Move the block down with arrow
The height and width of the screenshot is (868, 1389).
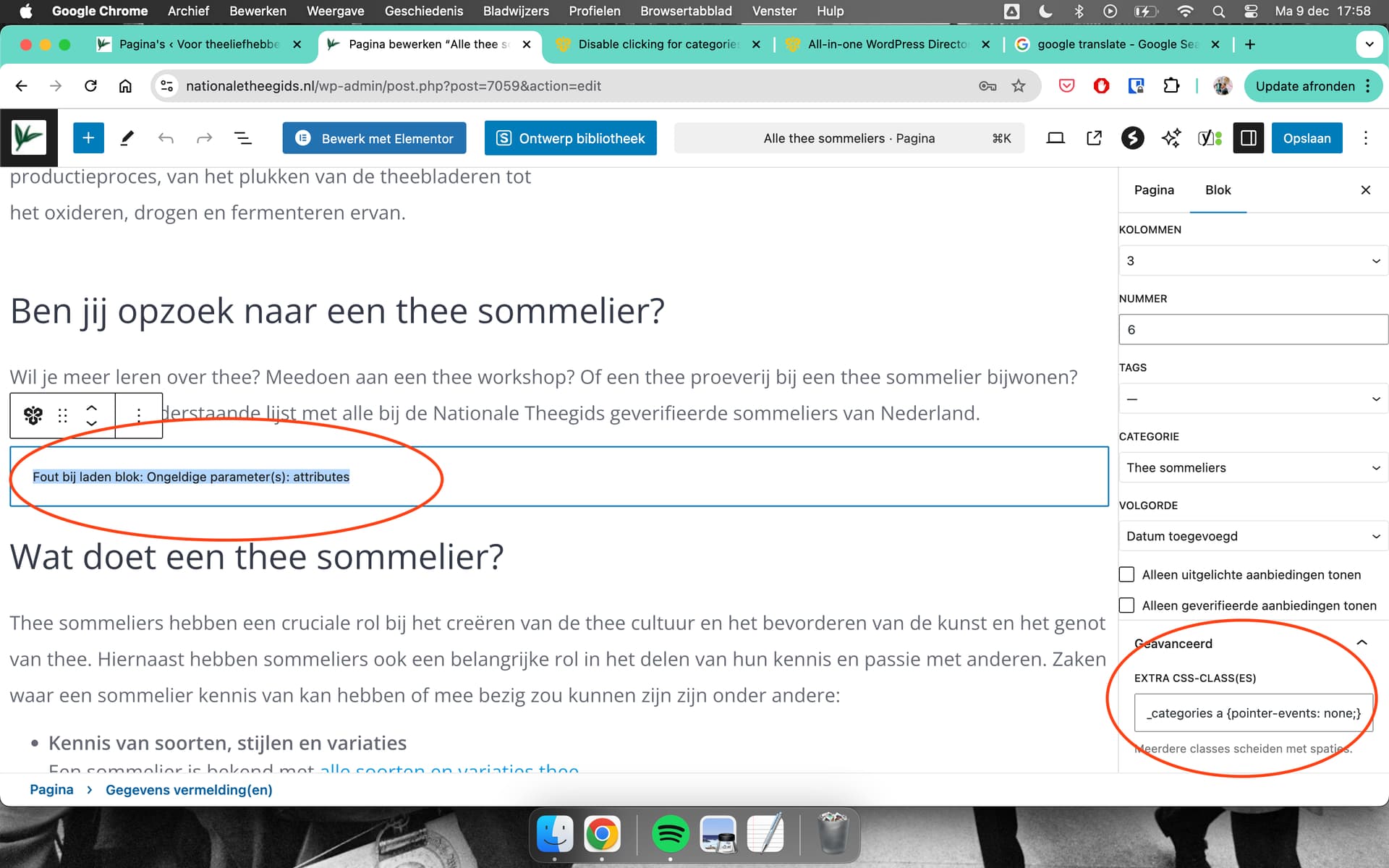[92, 423]
